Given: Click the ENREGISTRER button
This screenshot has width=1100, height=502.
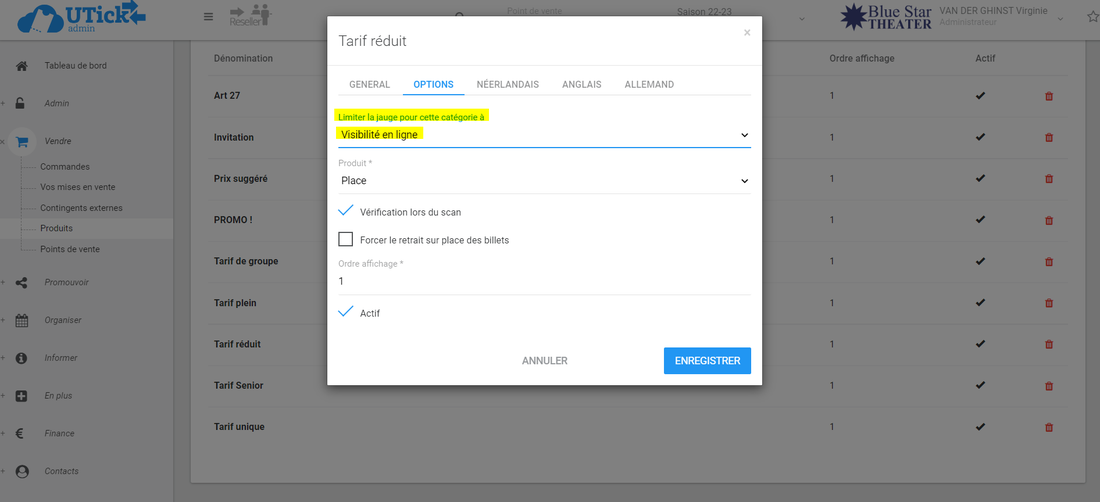Looking at the screenshot, I should 706,361.
